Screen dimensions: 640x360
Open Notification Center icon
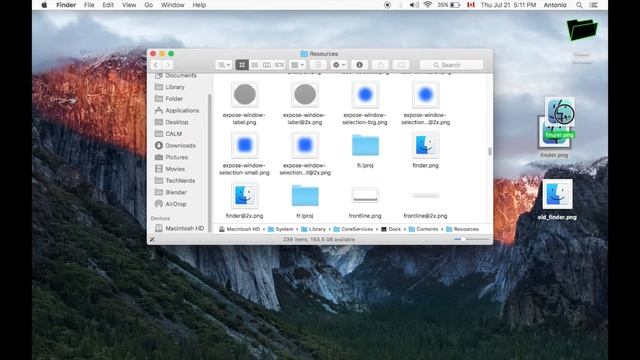click(594, 5)
